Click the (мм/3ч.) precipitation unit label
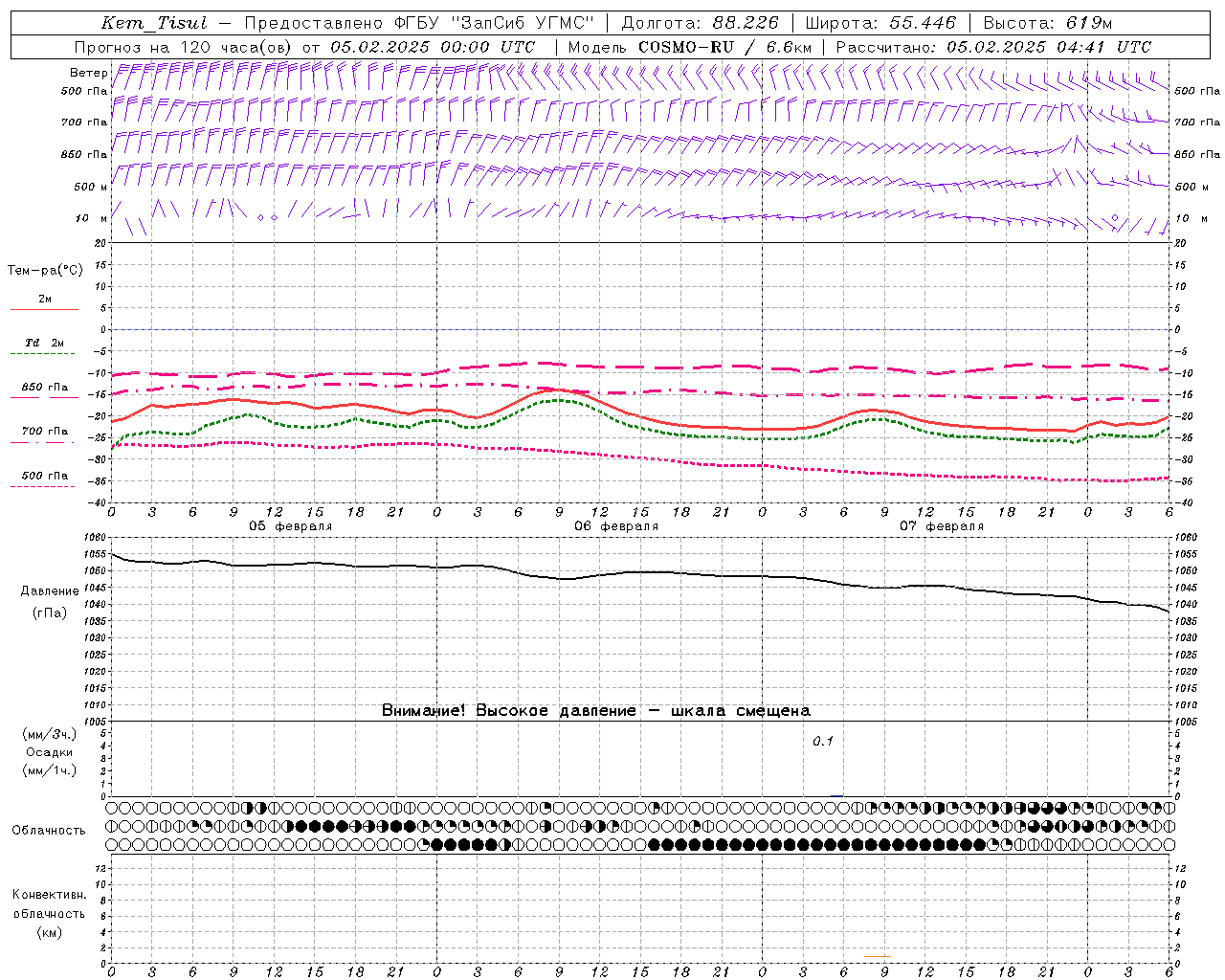The image size is (1225, 980). pyautogui.click(x=50, y=734)
